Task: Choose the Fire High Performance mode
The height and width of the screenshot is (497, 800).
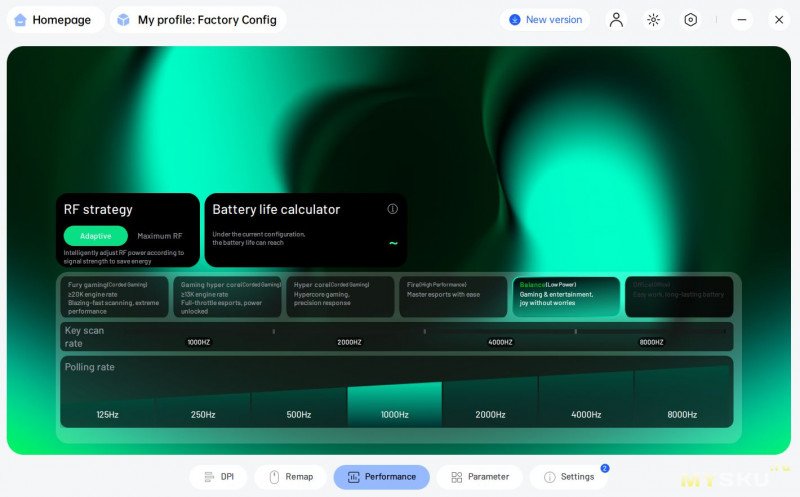Action: coord(453,297)
